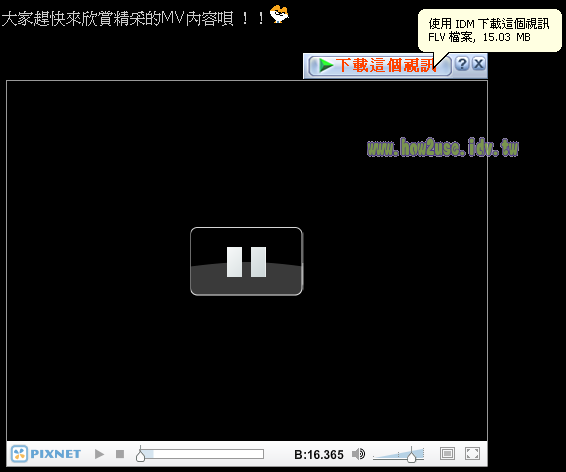
Task: Click the middle of the video progress bar
Action: pos(201,454)
